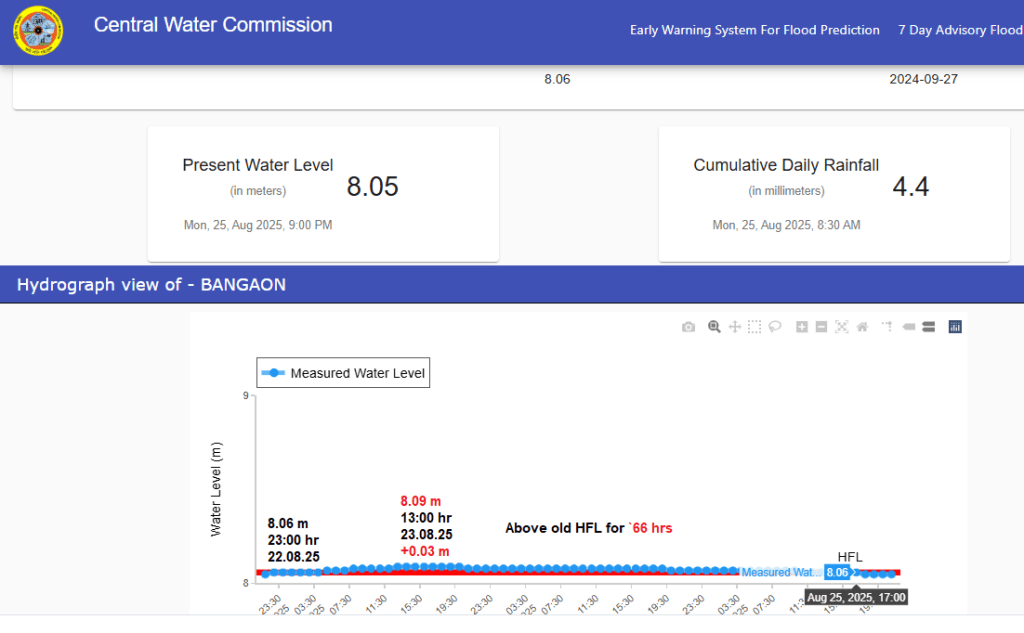Enable compare data on hover

point(928,327)
